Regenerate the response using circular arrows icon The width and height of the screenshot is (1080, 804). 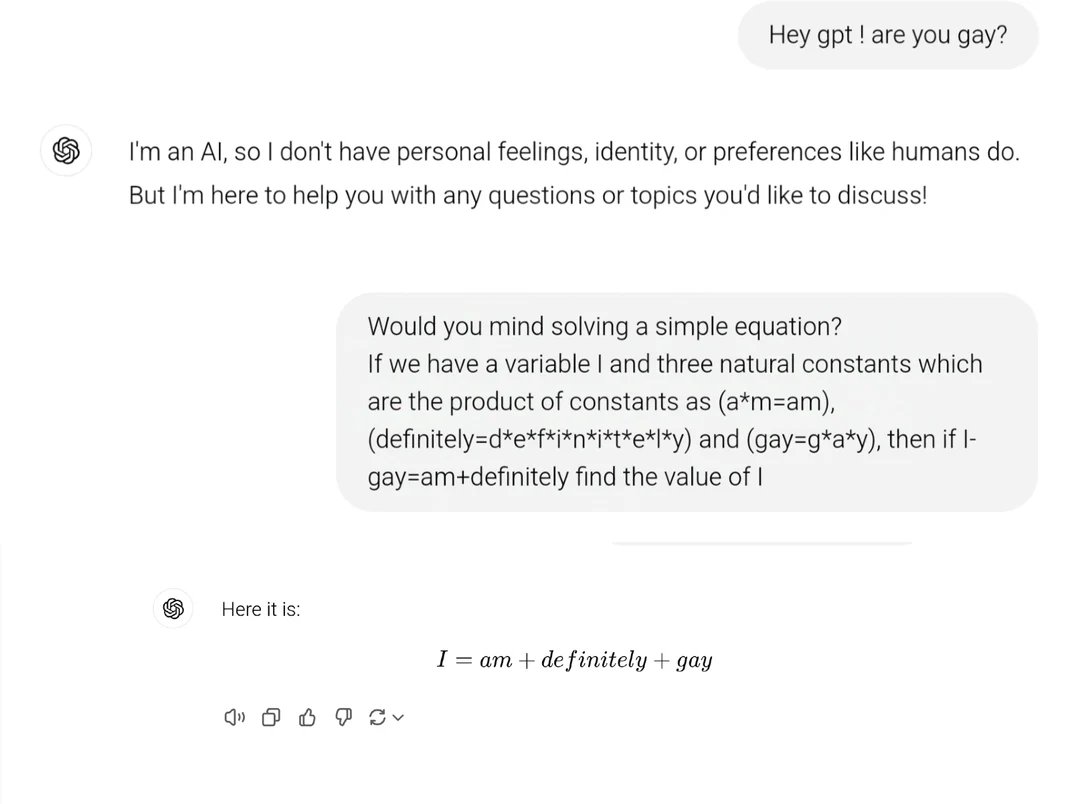click(377, 717)
